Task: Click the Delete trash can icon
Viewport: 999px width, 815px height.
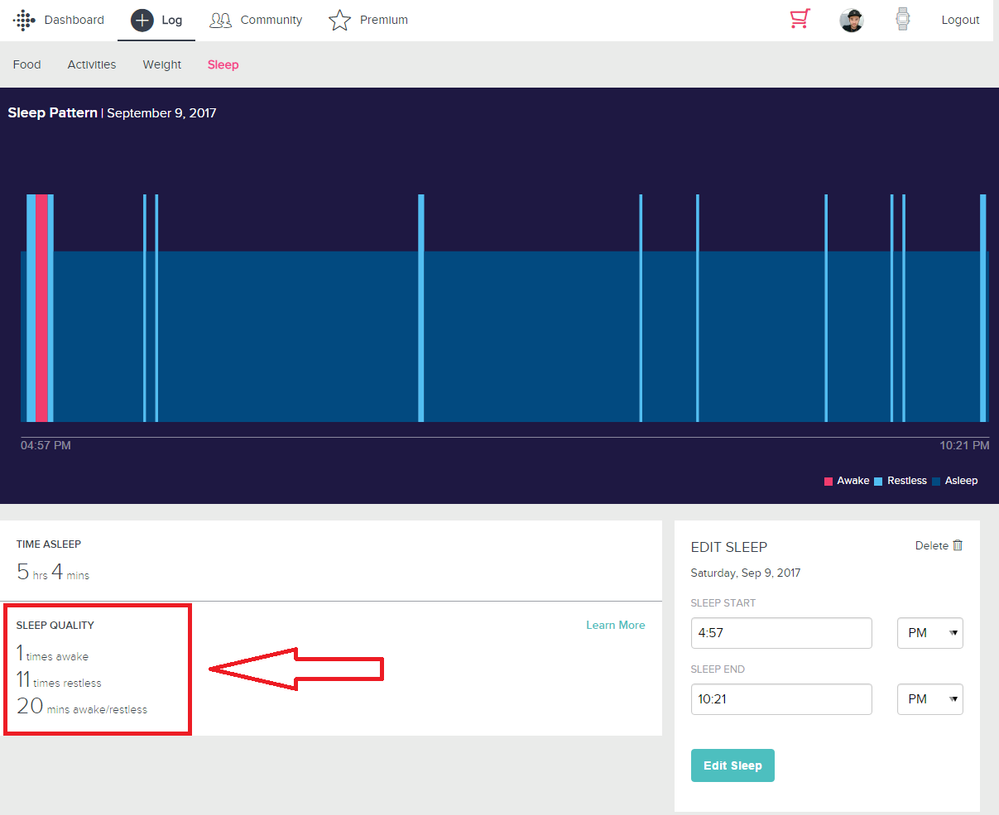Action: coord(958,545)
